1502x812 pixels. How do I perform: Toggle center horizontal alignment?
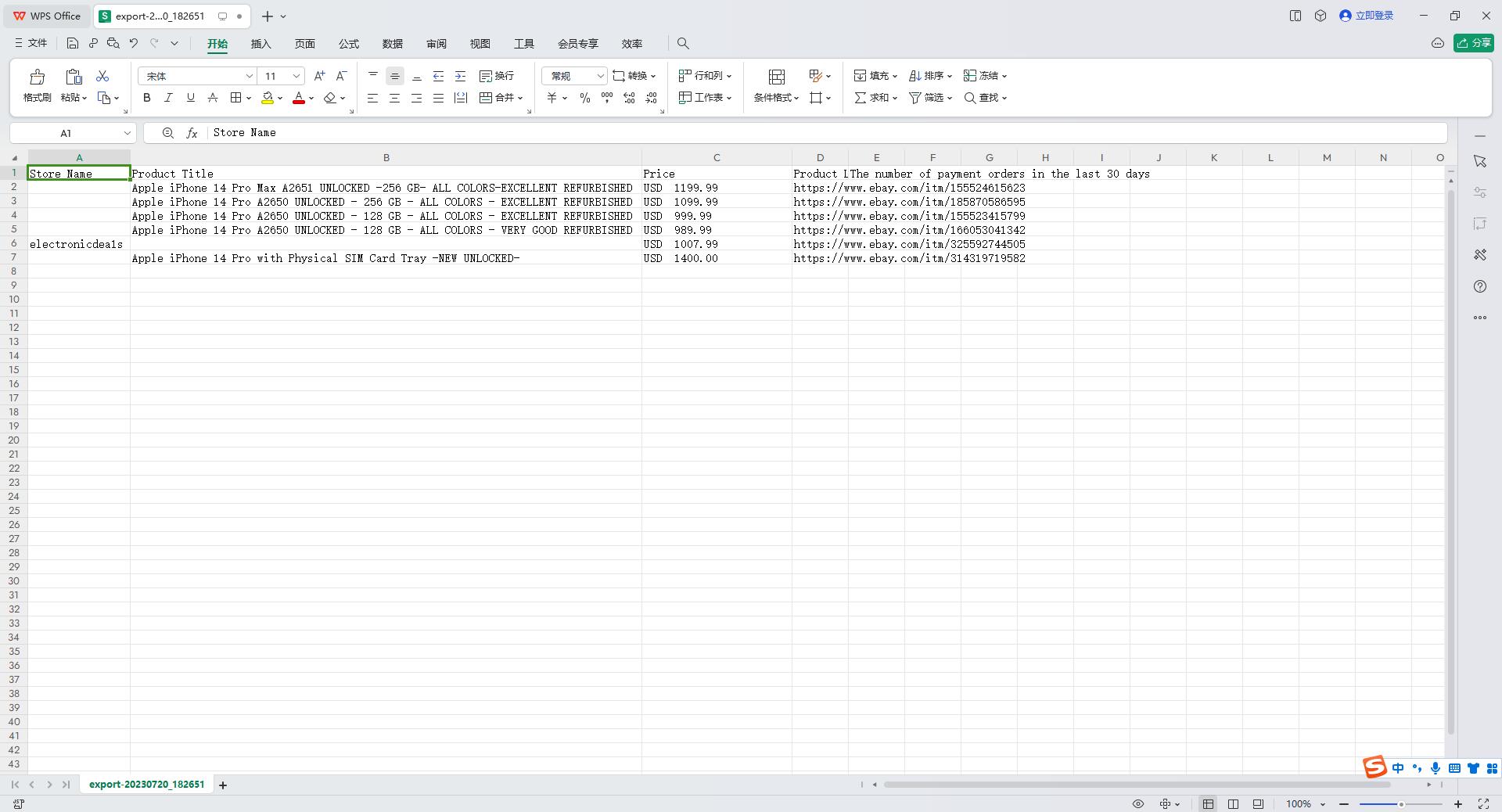(x=395, y=98)
